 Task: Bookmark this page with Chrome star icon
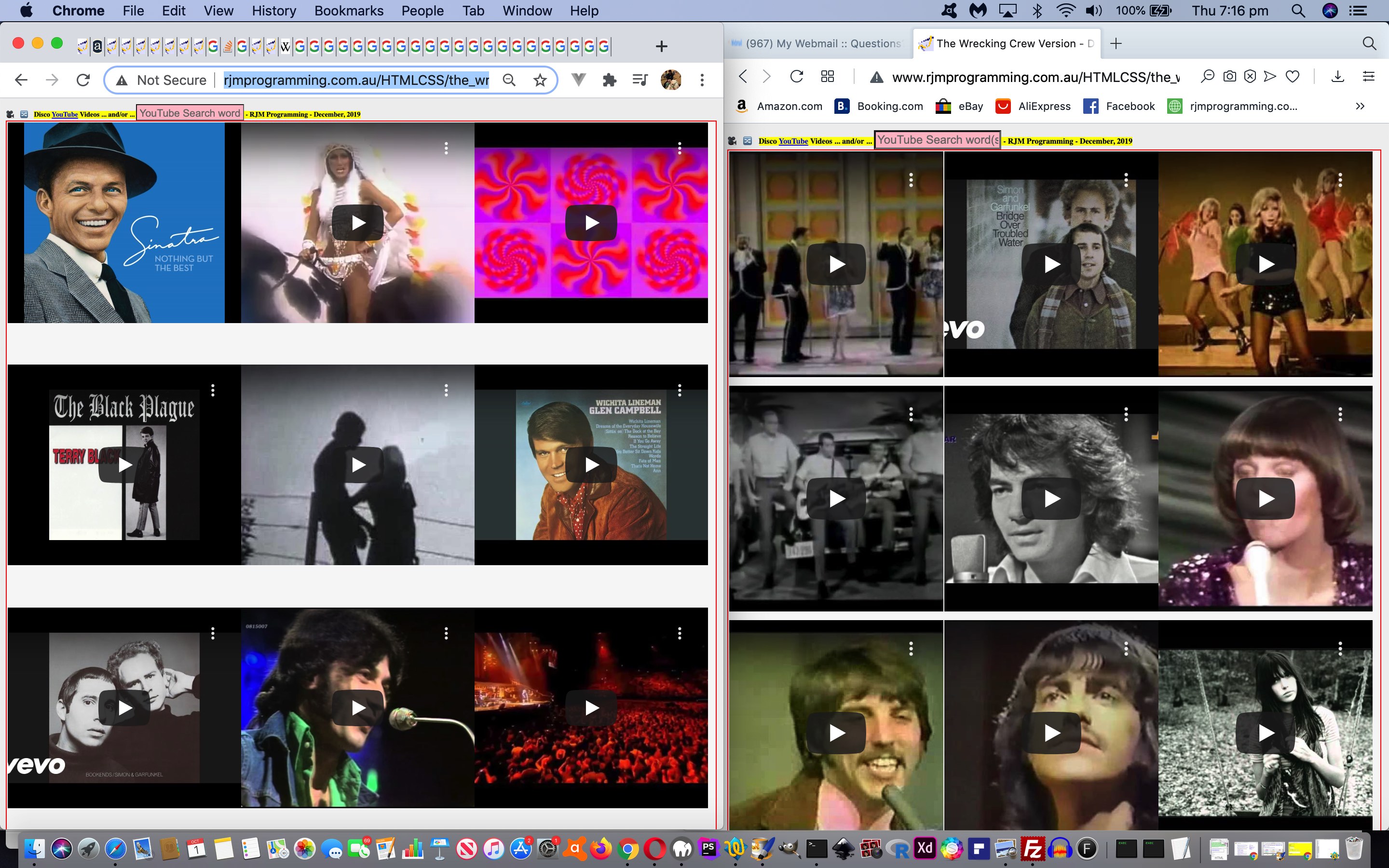tap(540, 80)
